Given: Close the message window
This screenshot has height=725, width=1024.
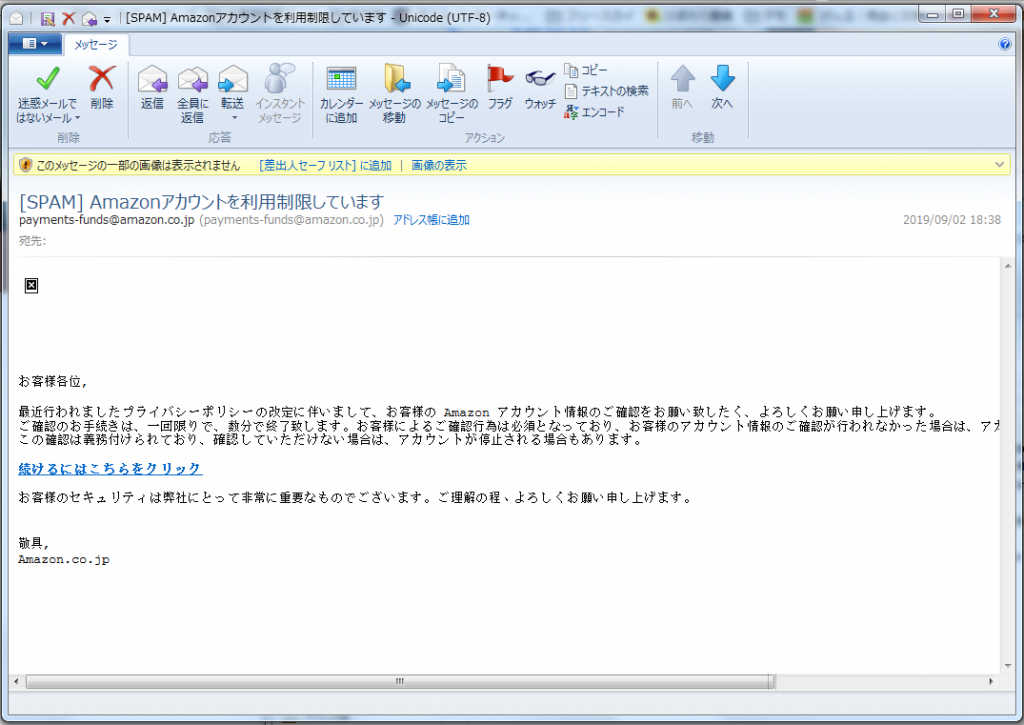Looking at the screenshot, I should coord(994,14).
